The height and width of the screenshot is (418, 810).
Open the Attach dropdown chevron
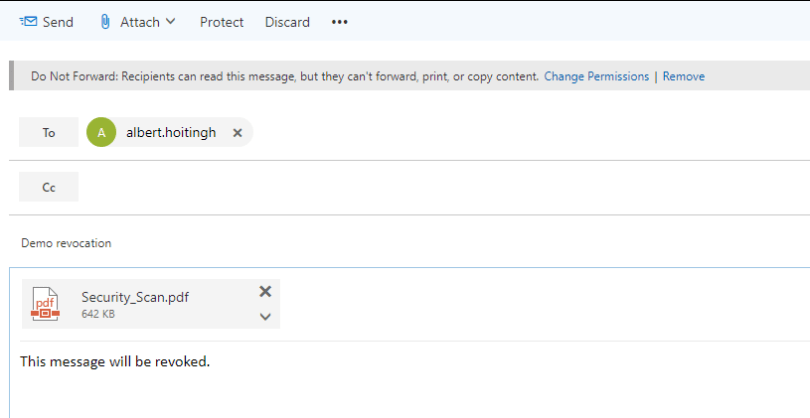(171, 22)
